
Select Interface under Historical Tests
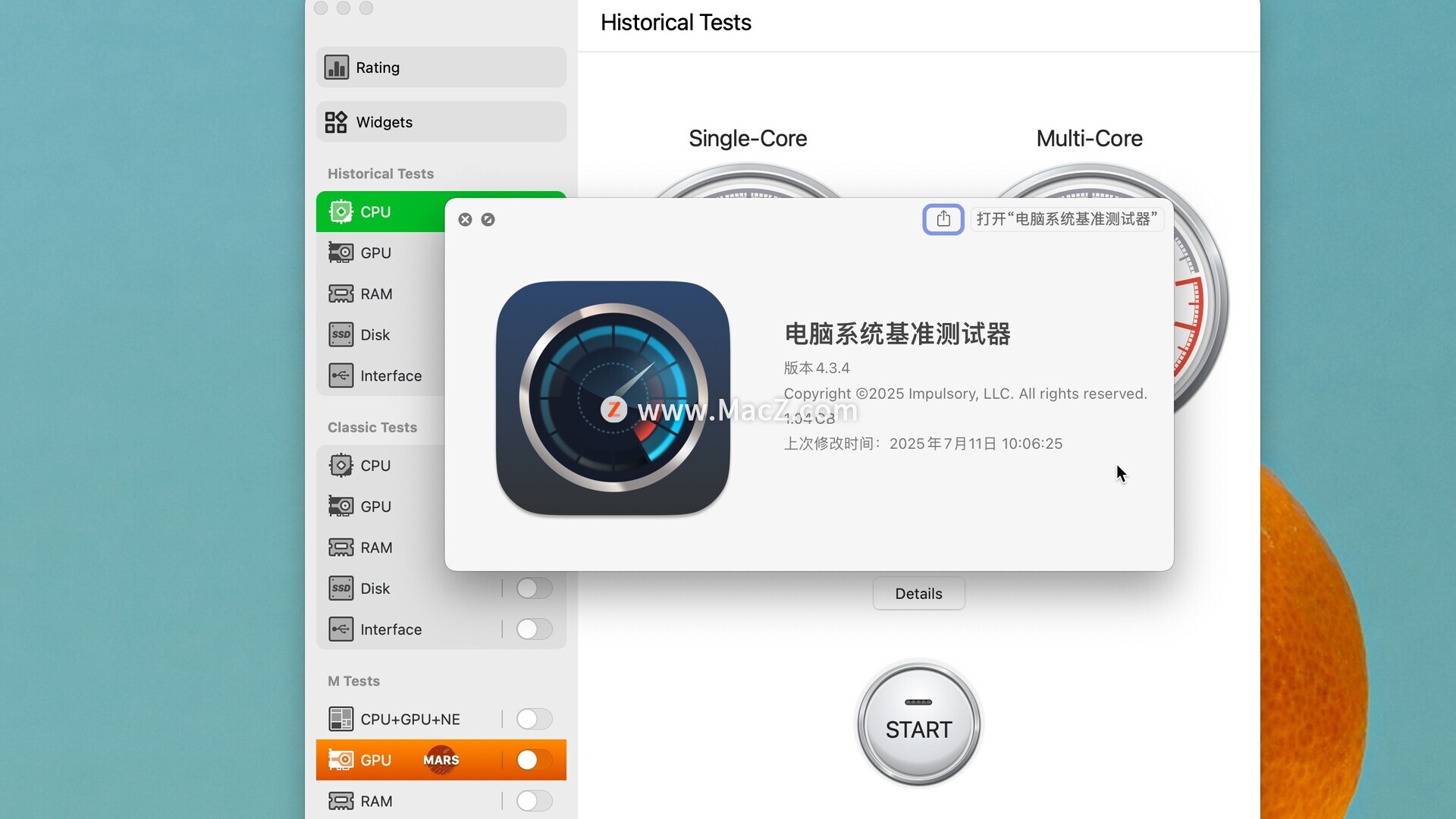coord(381,375)
